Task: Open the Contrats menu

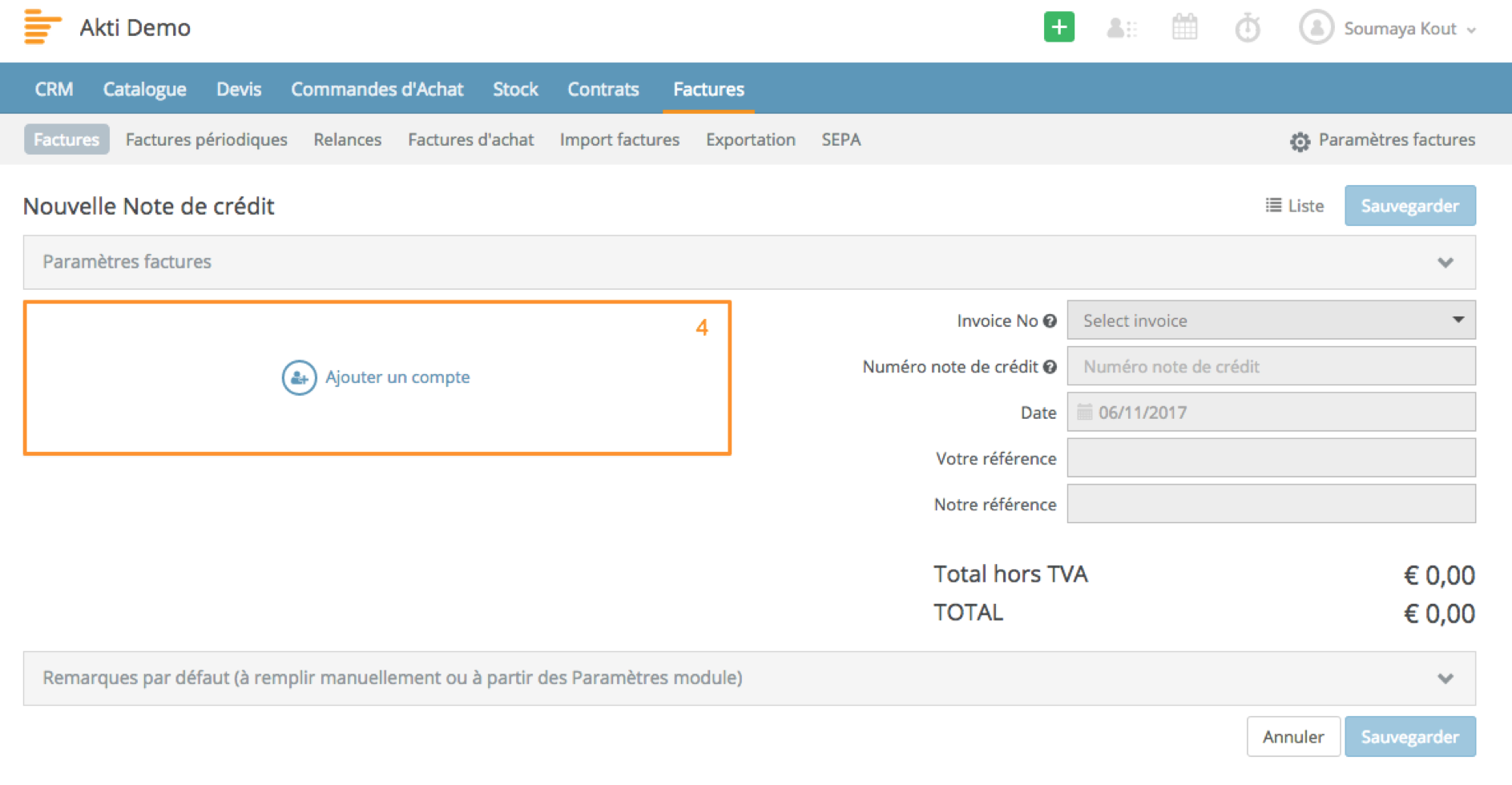Action: point(603,89)
